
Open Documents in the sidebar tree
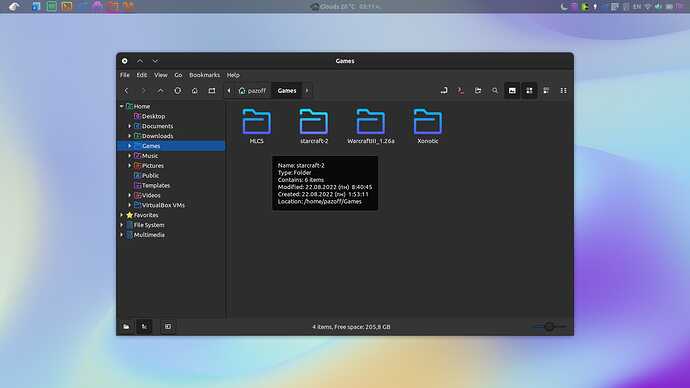[153, 126]
